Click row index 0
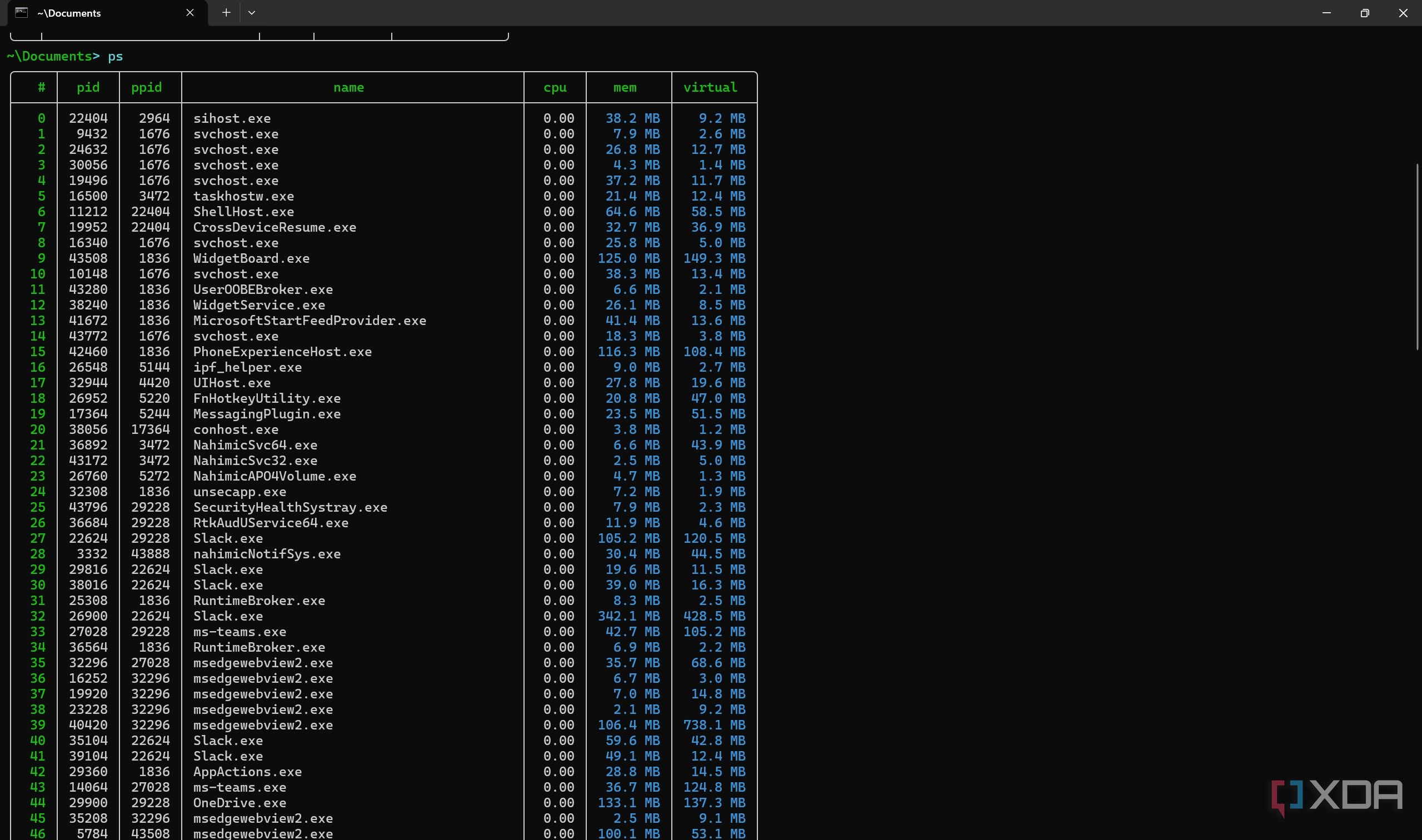 coord(41,118)
